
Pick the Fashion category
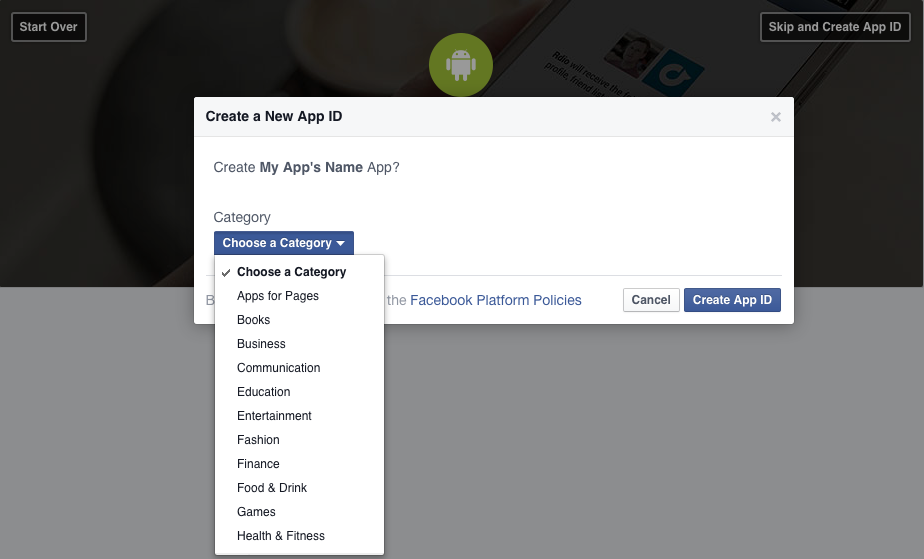(x=258, y=440)
